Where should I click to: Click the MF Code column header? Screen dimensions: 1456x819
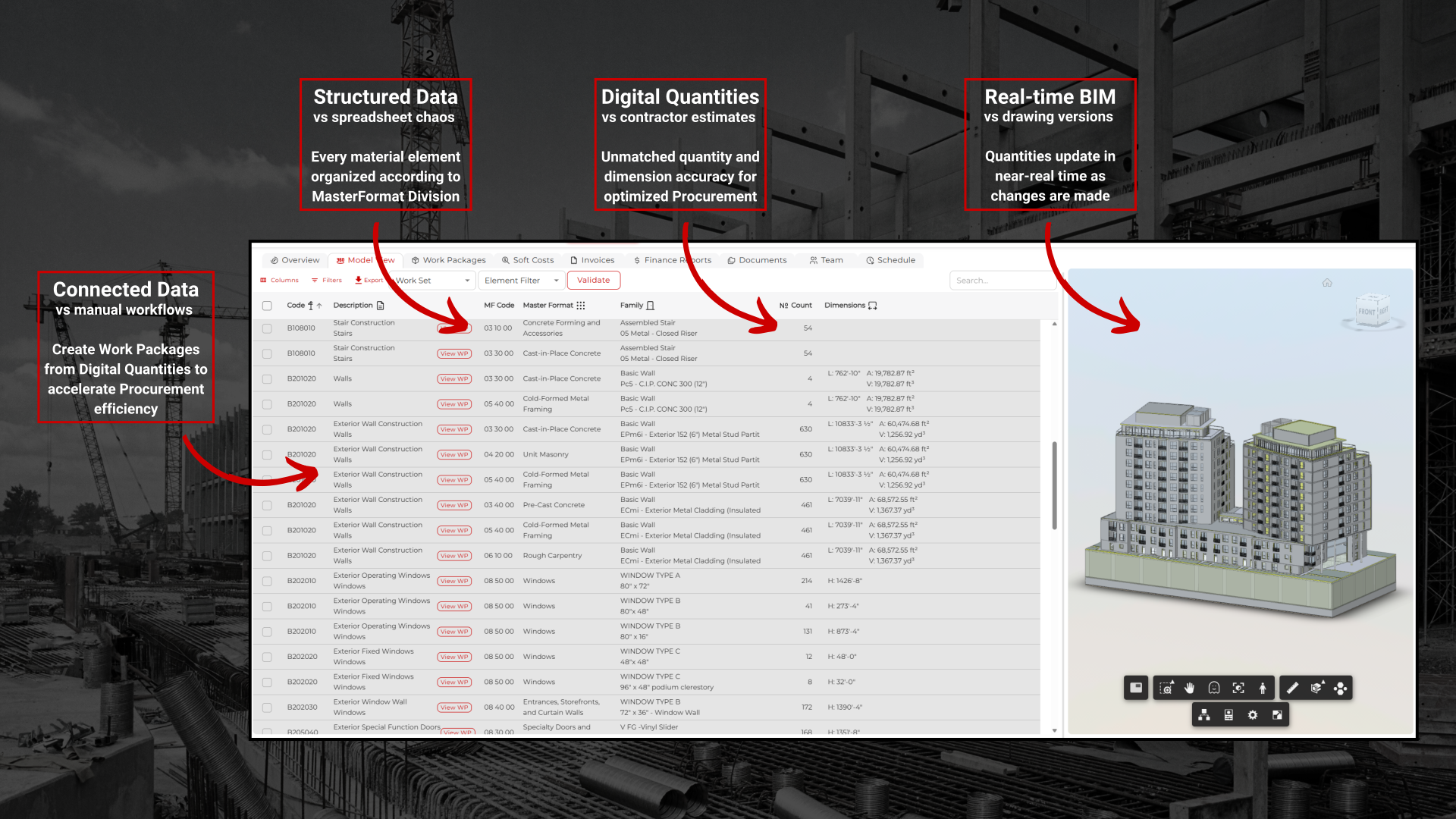coord(499,306)
